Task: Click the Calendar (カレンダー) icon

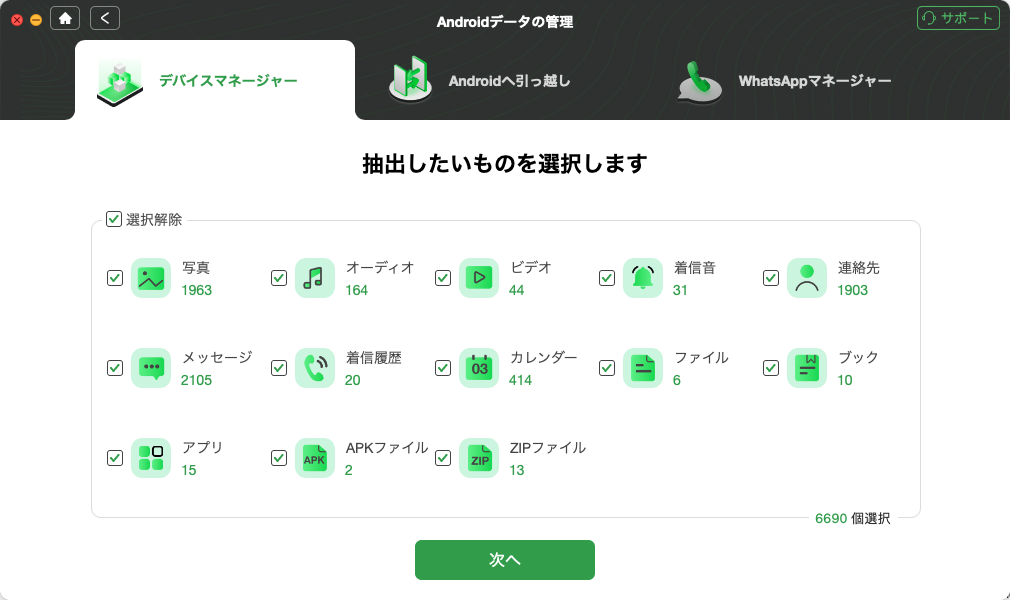Action: pos(479,368)
